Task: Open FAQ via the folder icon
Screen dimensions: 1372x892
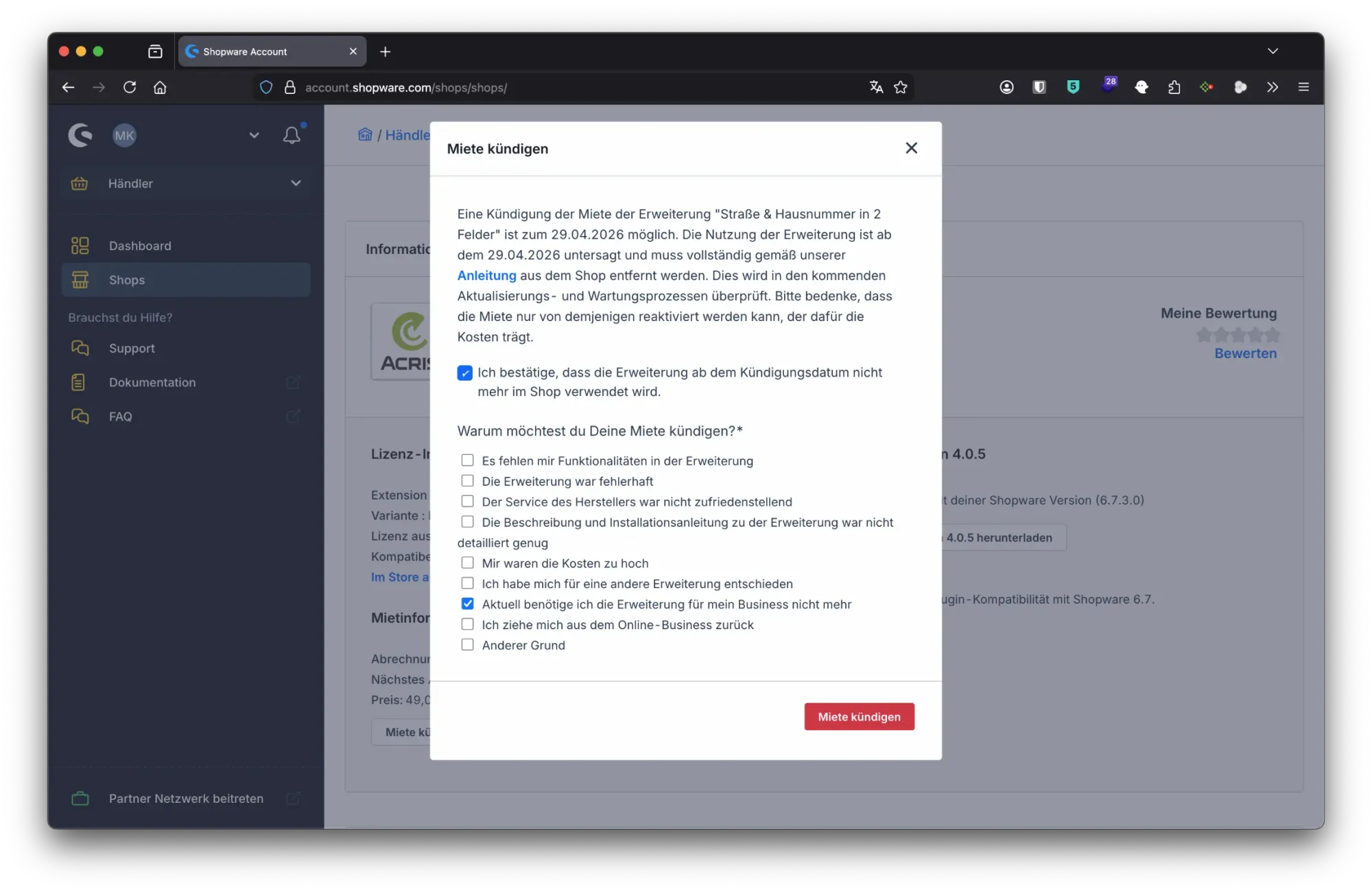Action: point(80,416)
